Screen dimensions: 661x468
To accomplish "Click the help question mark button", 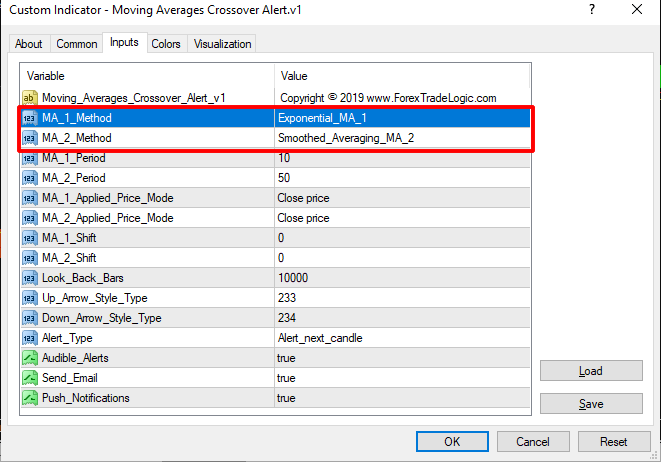I will click(x=591, y=11).
